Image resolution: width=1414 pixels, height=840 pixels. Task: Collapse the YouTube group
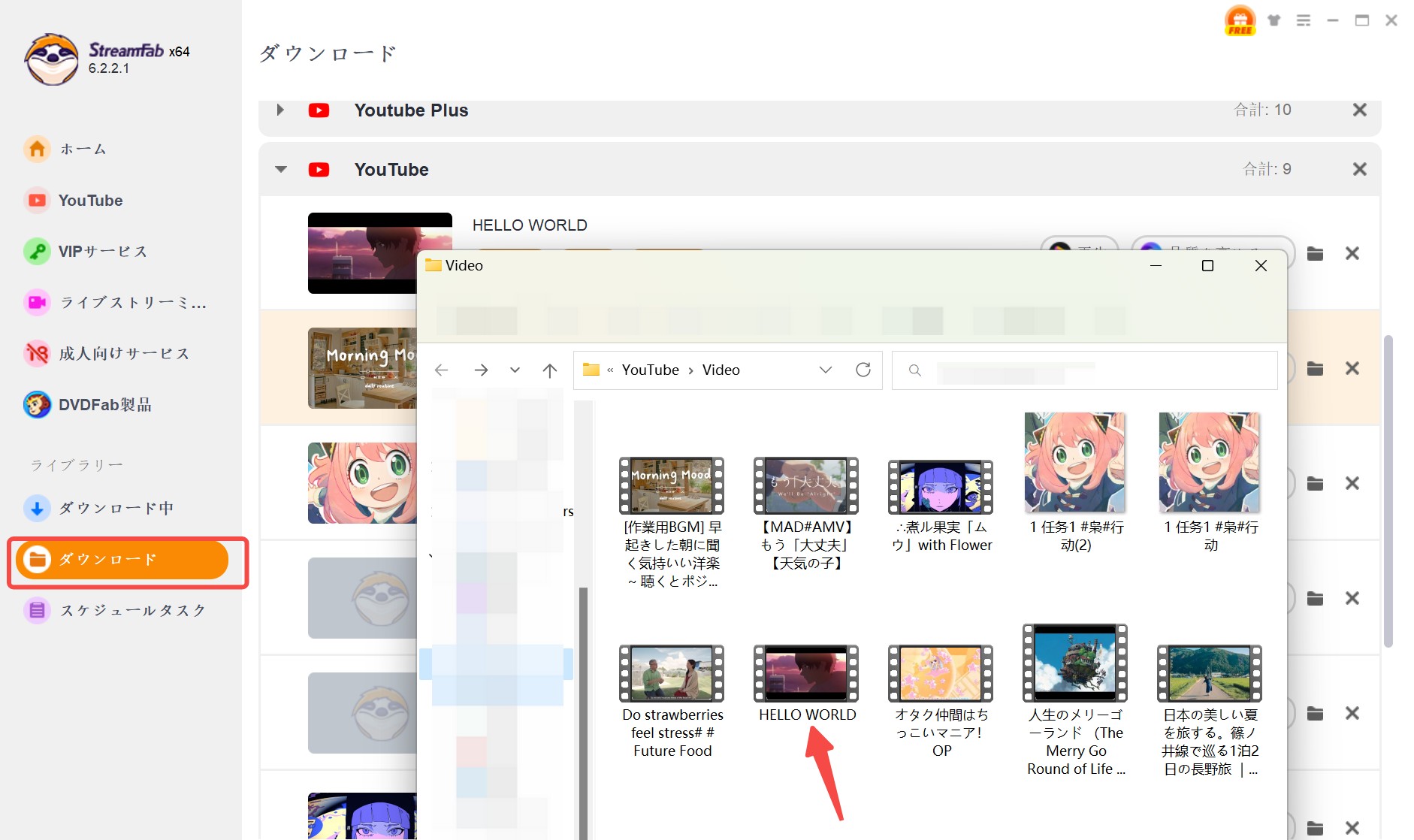281,170
